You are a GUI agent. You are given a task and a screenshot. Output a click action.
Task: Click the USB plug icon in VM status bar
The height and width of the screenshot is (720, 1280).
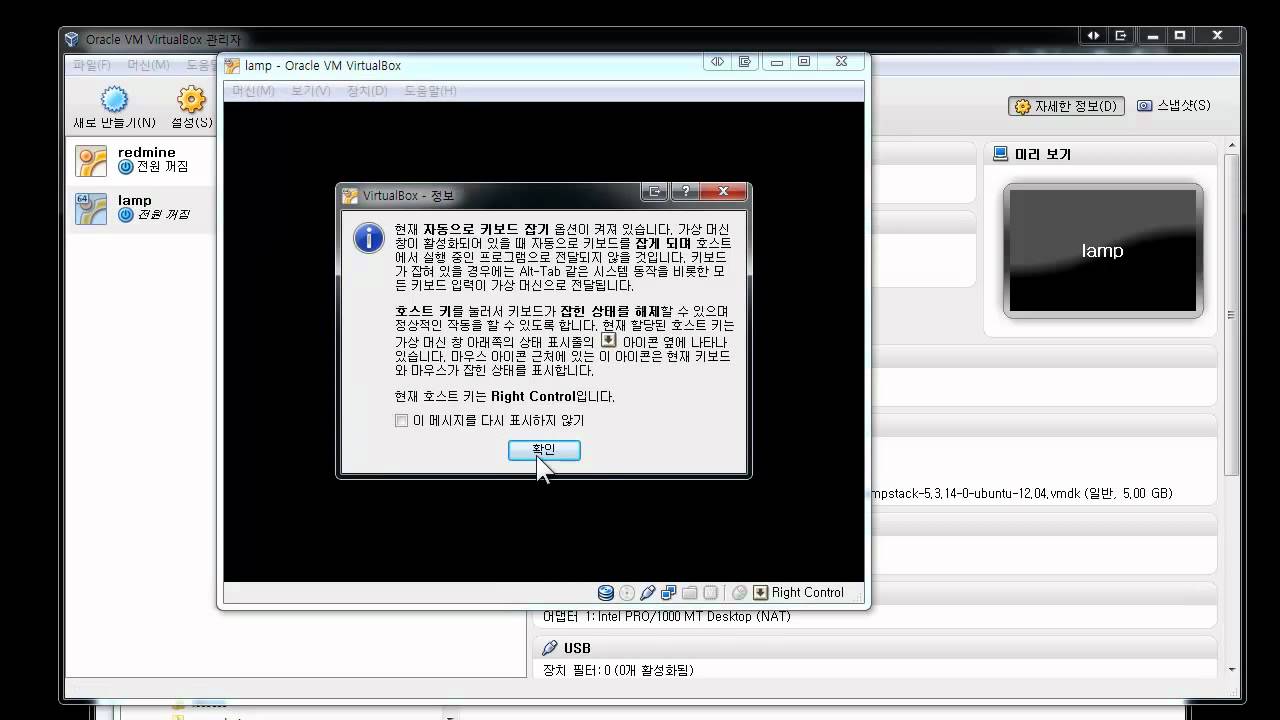point(648,593)
